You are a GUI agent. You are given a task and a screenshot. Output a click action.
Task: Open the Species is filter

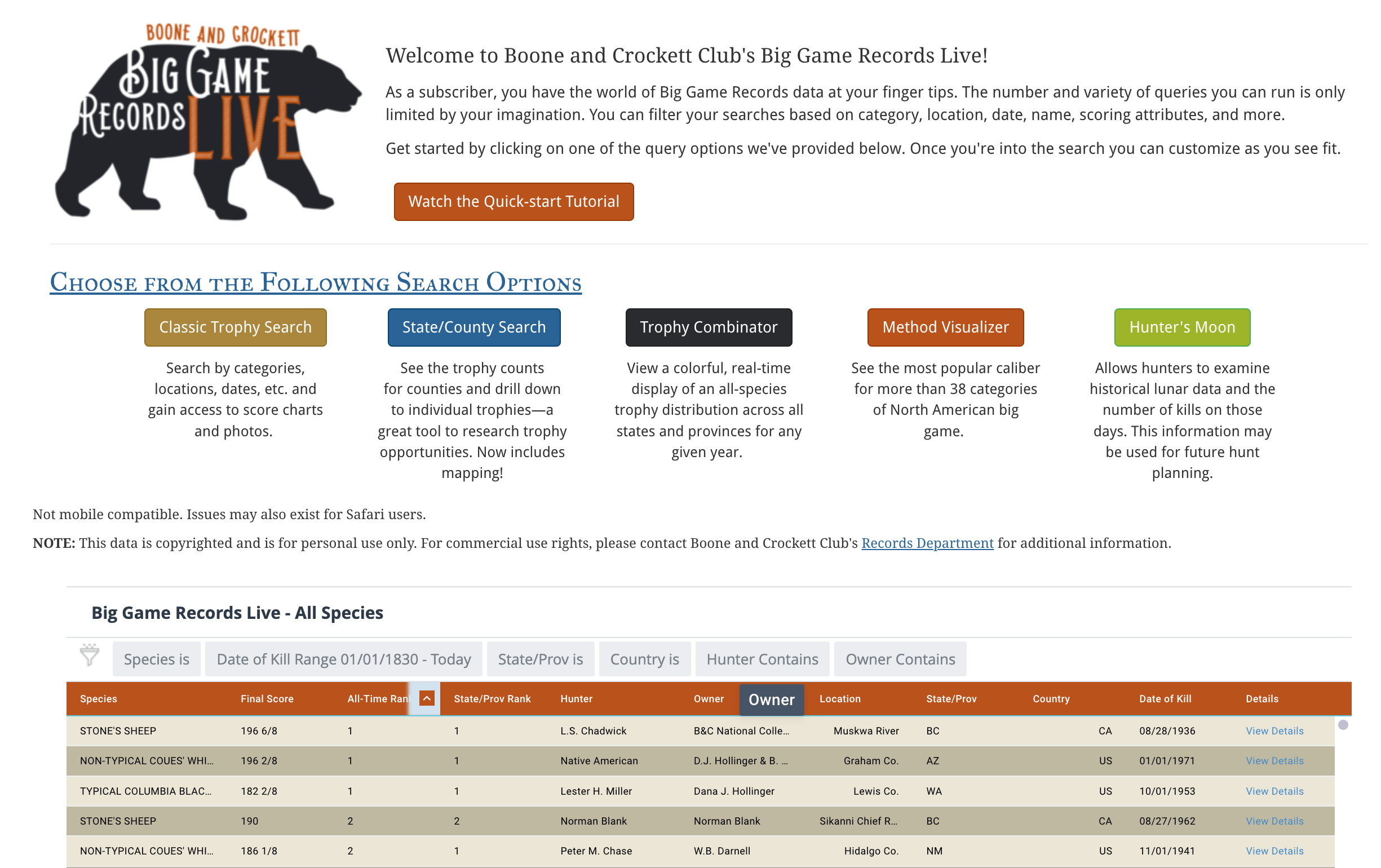pyautogui.click(x=156, y=659)
